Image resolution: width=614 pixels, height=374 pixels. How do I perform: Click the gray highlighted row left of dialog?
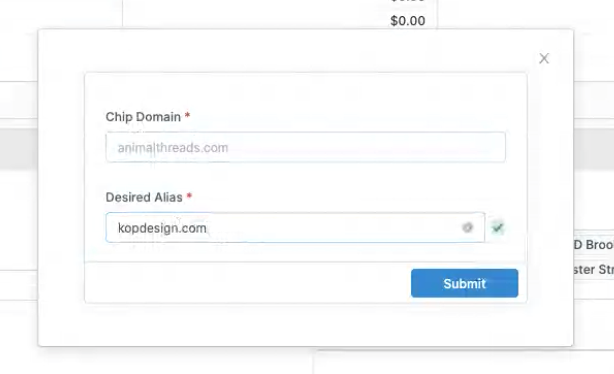click(19, 149)
